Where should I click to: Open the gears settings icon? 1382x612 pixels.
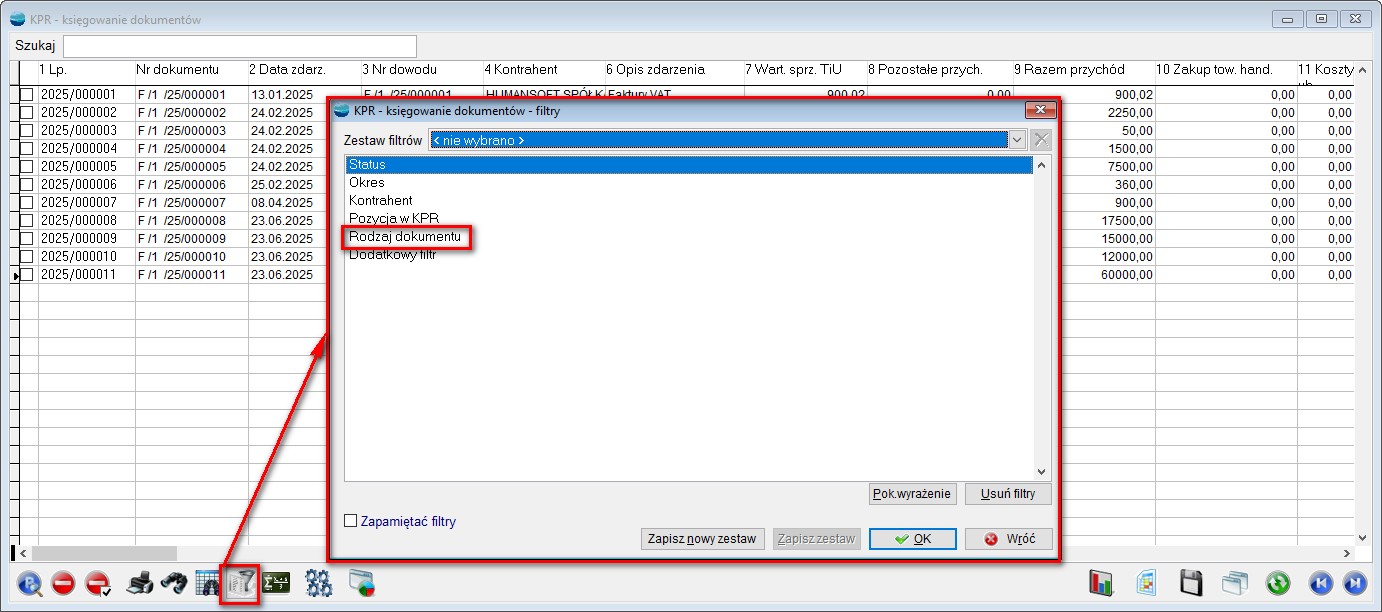coord(319,584)
